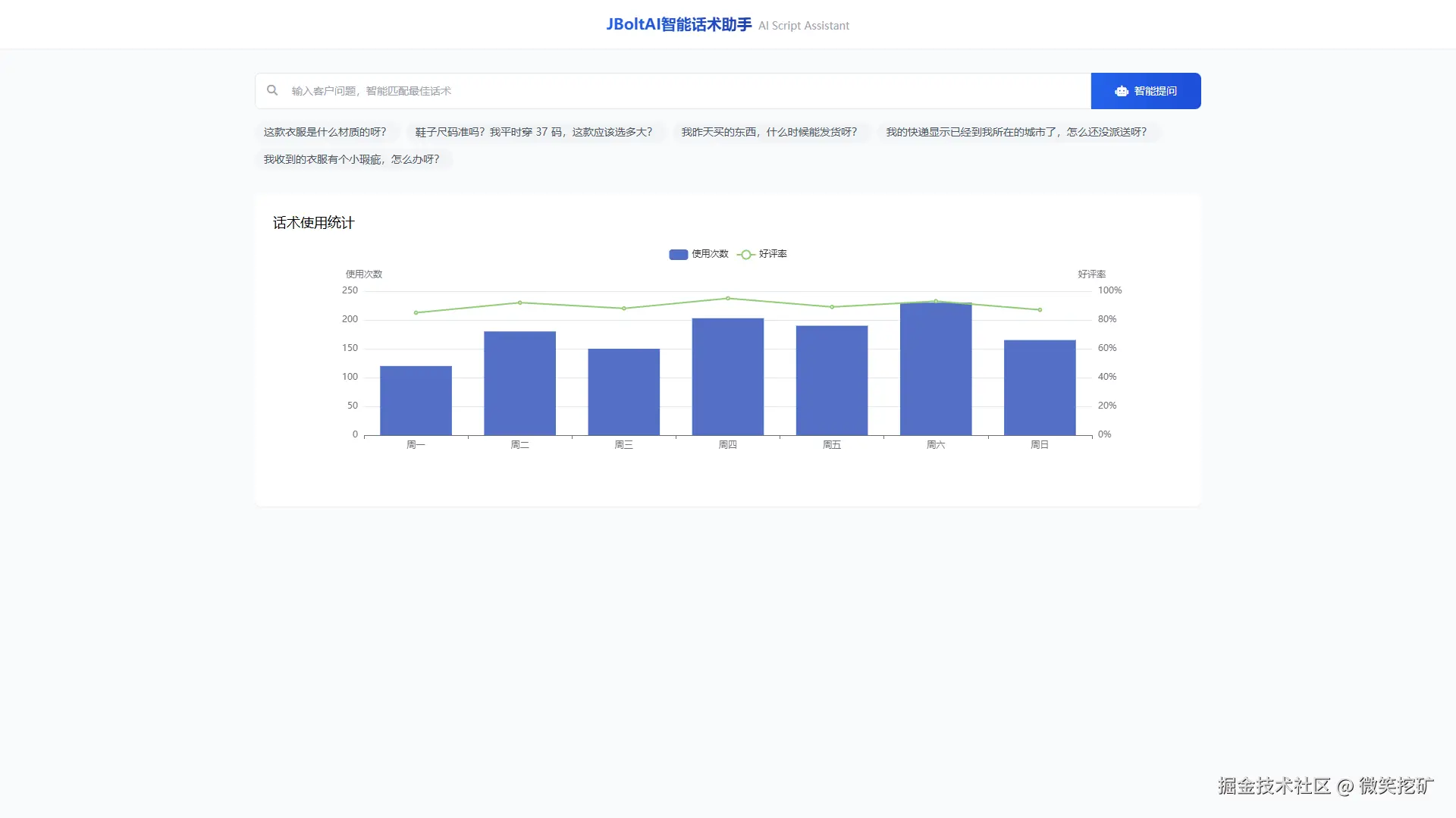
Task: Click the search magnifier icon
Action: click(272, 90)
